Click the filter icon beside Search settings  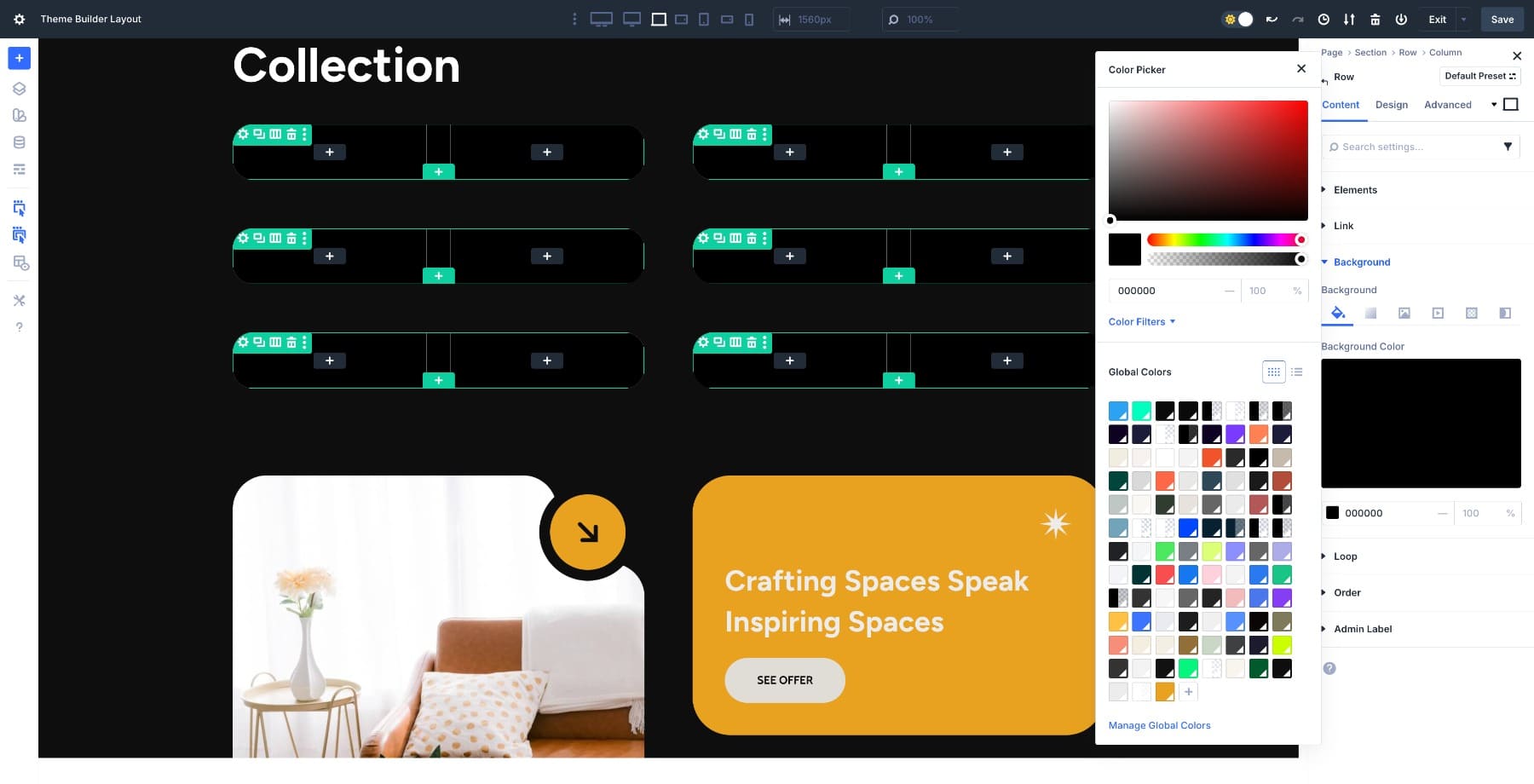pos(1508,147)
